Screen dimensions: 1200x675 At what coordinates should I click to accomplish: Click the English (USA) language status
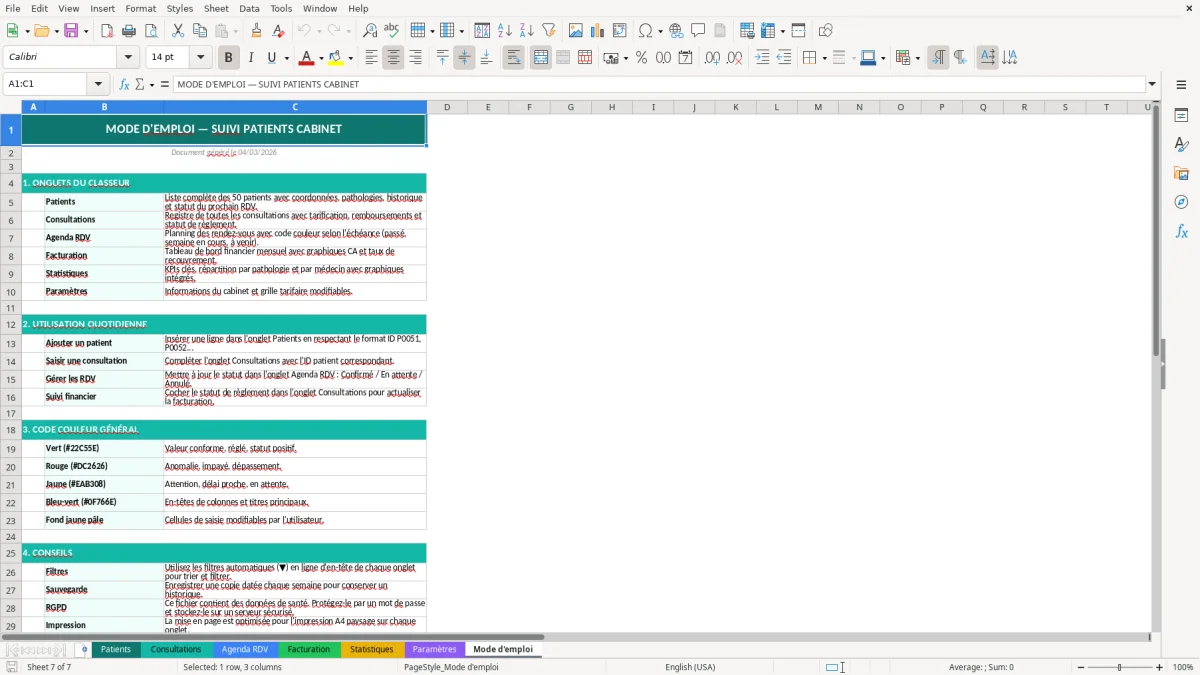(x=690, y=667)
